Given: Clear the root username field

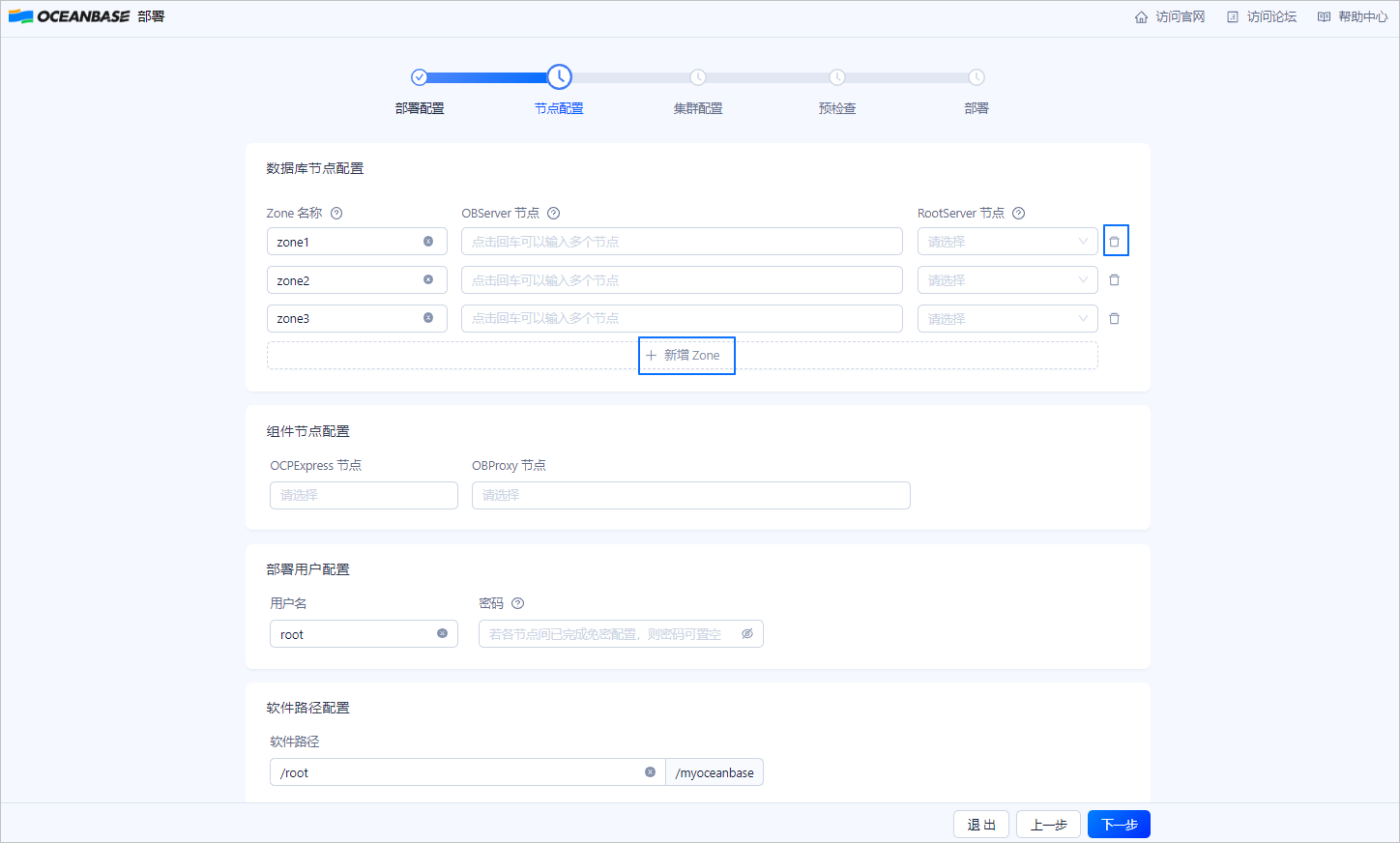Looking at the screenshot, I should [442, 634].
